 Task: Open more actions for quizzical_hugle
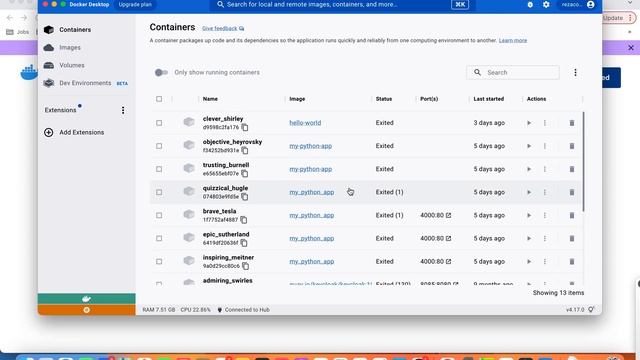tap(544, 192)
